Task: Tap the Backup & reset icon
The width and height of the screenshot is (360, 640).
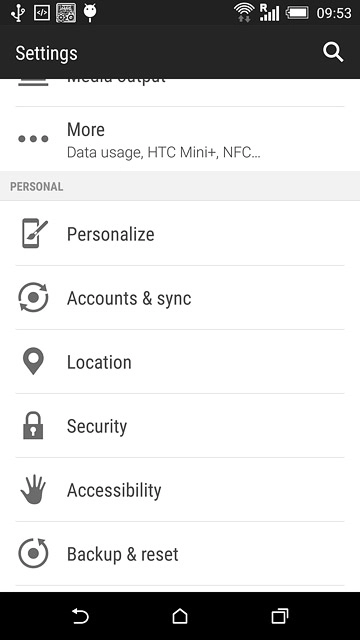Action: point(33,553)
